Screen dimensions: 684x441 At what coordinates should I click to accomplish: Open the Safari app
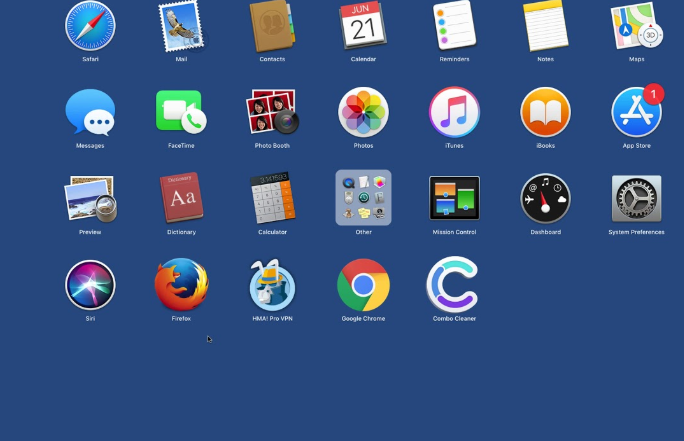click(x=90, y=26)
